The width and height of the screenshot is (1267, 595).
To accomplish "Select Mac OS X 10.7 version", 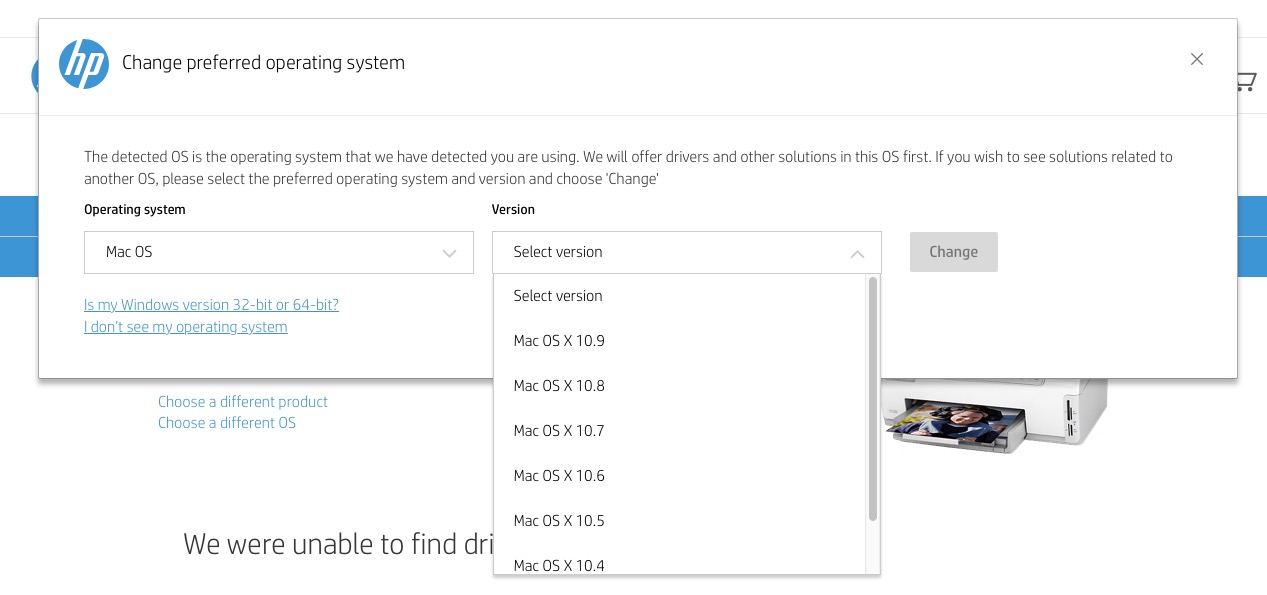I will click(x=559, y=431).
